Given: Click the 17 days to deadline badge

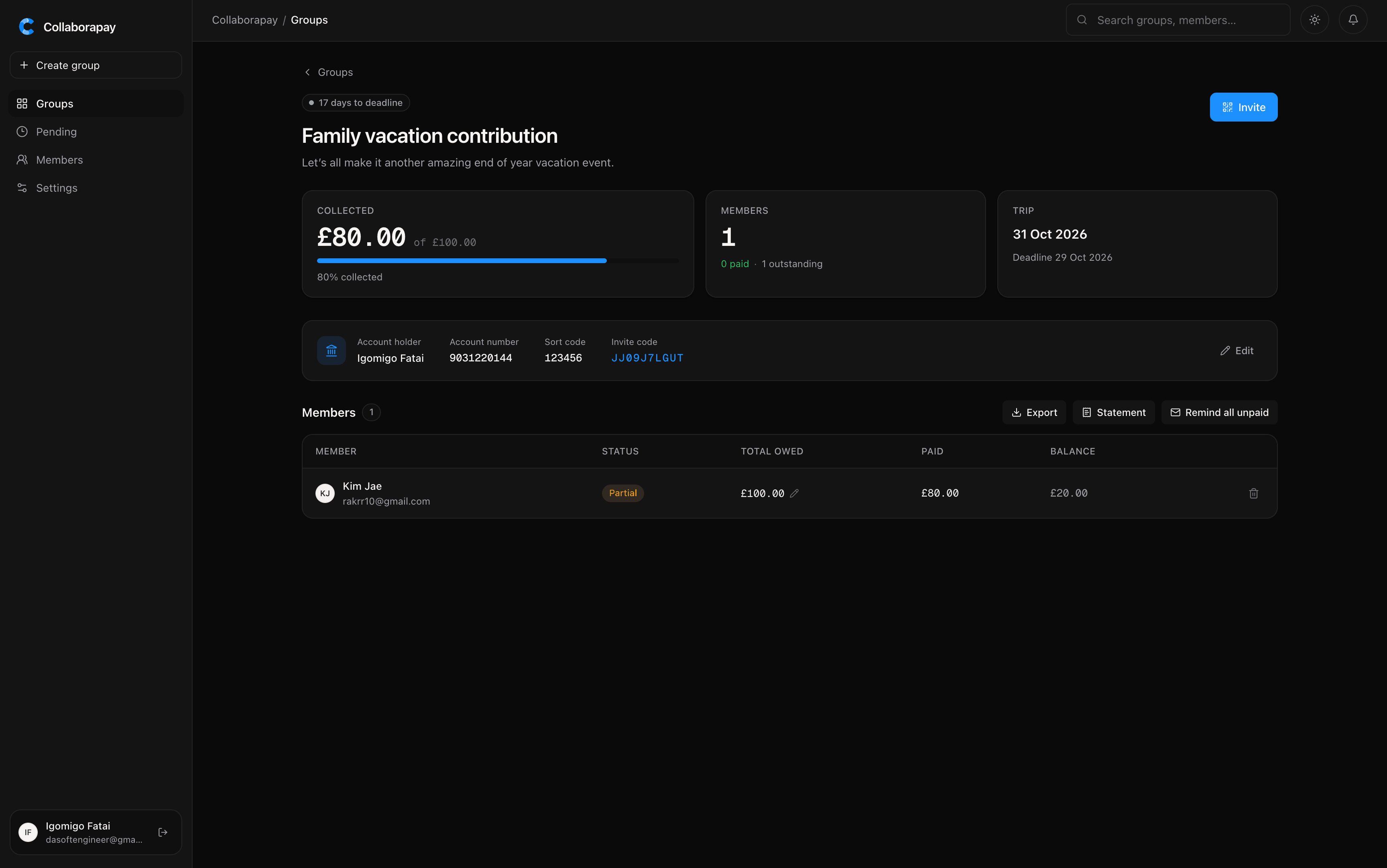Looking at the screenshot, I should (x=356, y=103).
